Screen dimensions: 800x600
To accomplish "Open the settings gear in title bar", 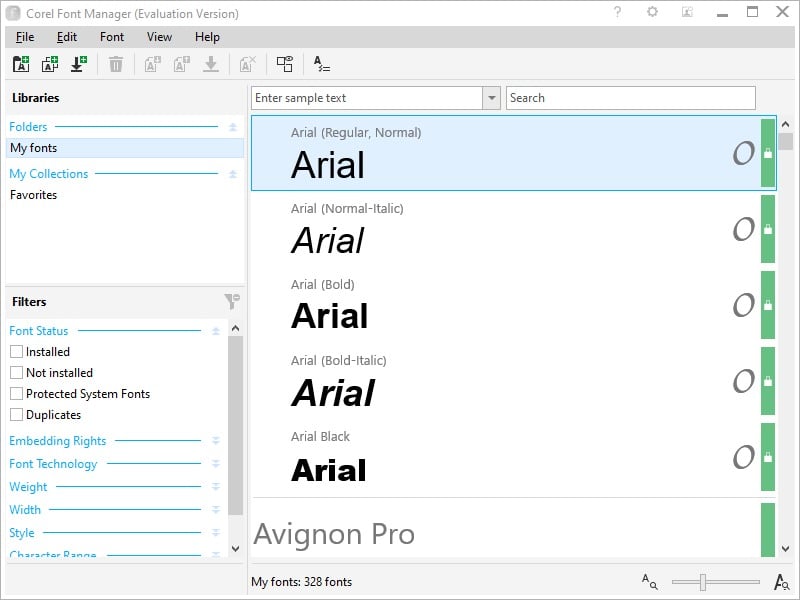I will tap(652, 12).
